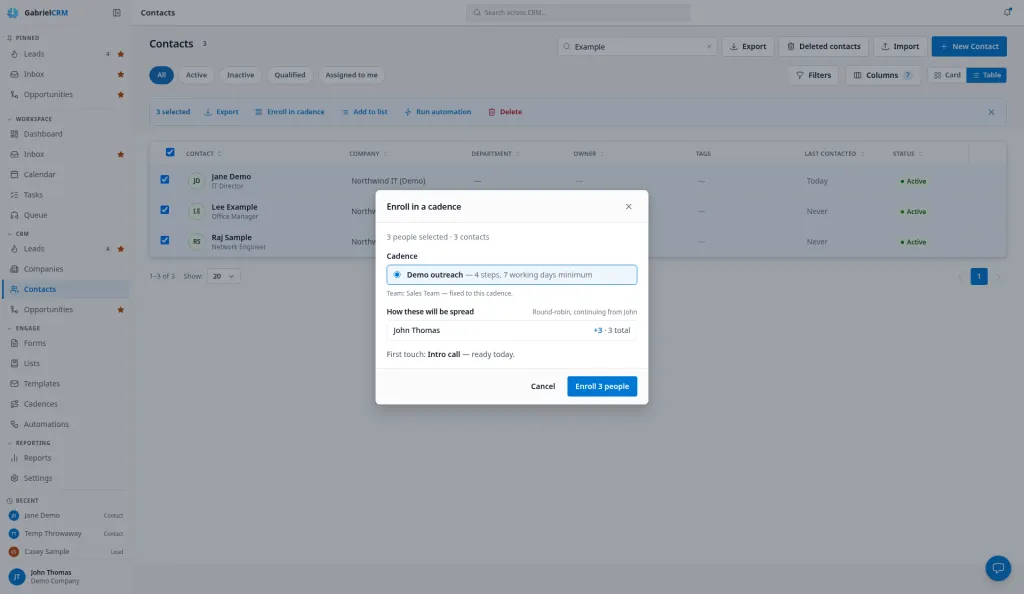Collapse the sidebar panel toggle icon

click(116, 12)
